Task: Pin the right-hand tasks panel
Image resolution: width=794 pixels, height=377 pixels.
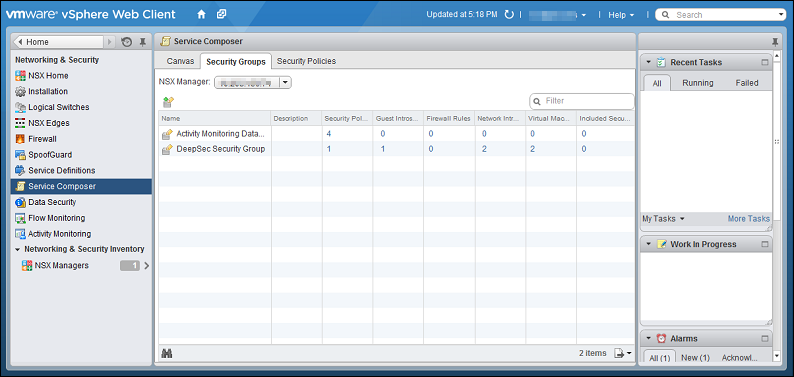Action: pyautogui.click(x=775, y=42)
